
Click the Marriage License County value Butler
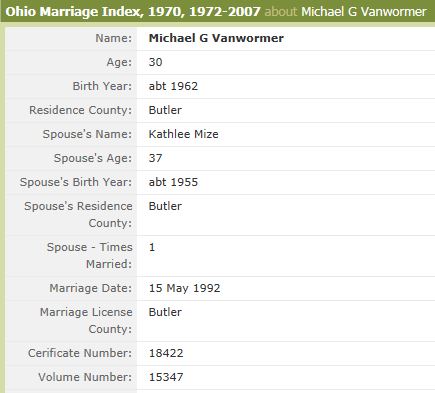tap(165, 312)
